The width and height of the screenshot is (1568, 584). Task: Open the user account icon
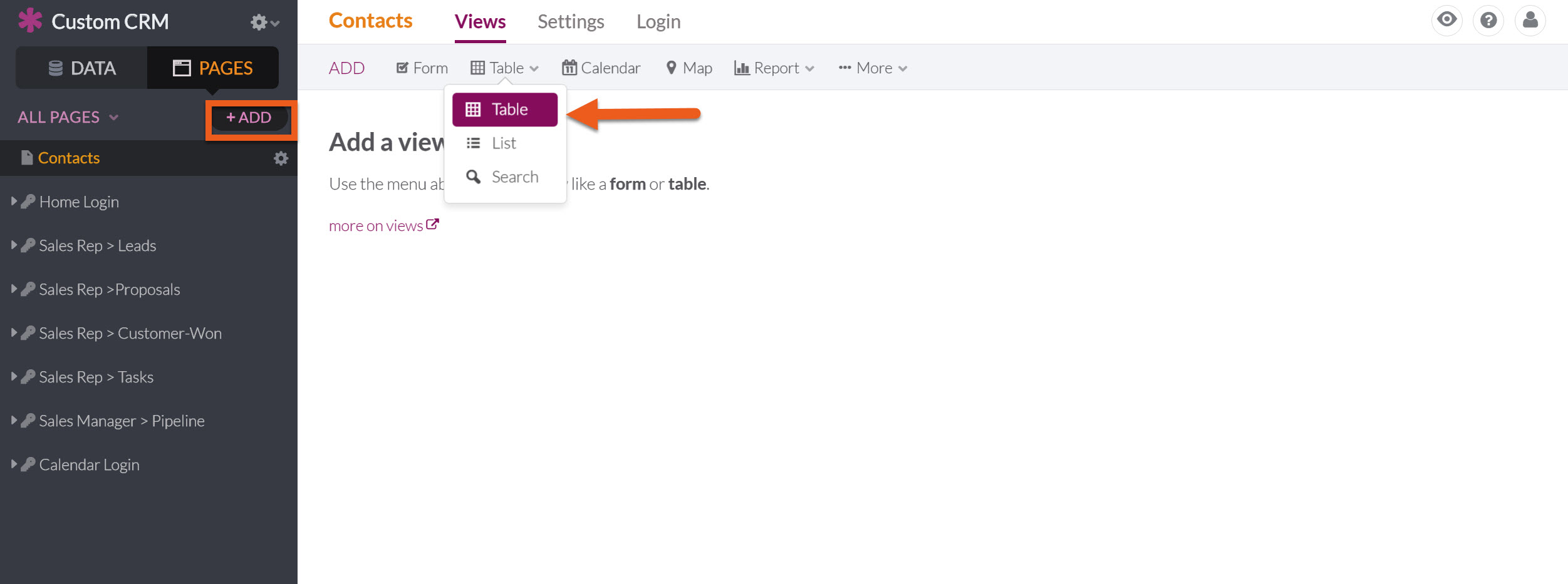coord(1530,20)
